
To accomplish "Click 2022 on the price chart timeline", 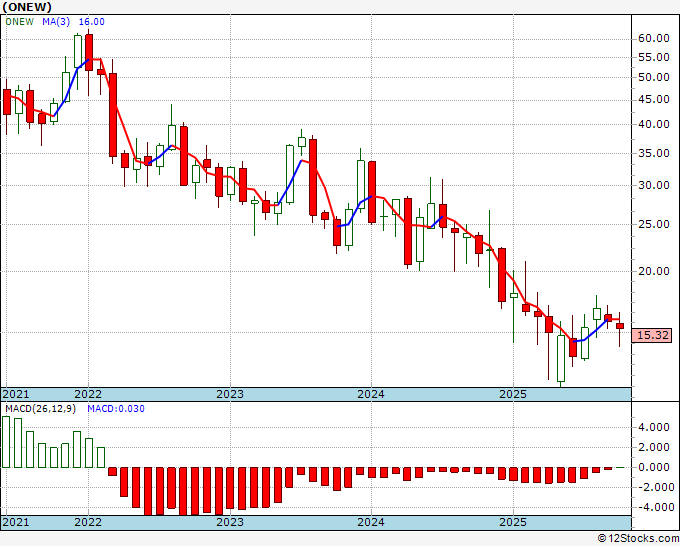I will coord(88,394).
